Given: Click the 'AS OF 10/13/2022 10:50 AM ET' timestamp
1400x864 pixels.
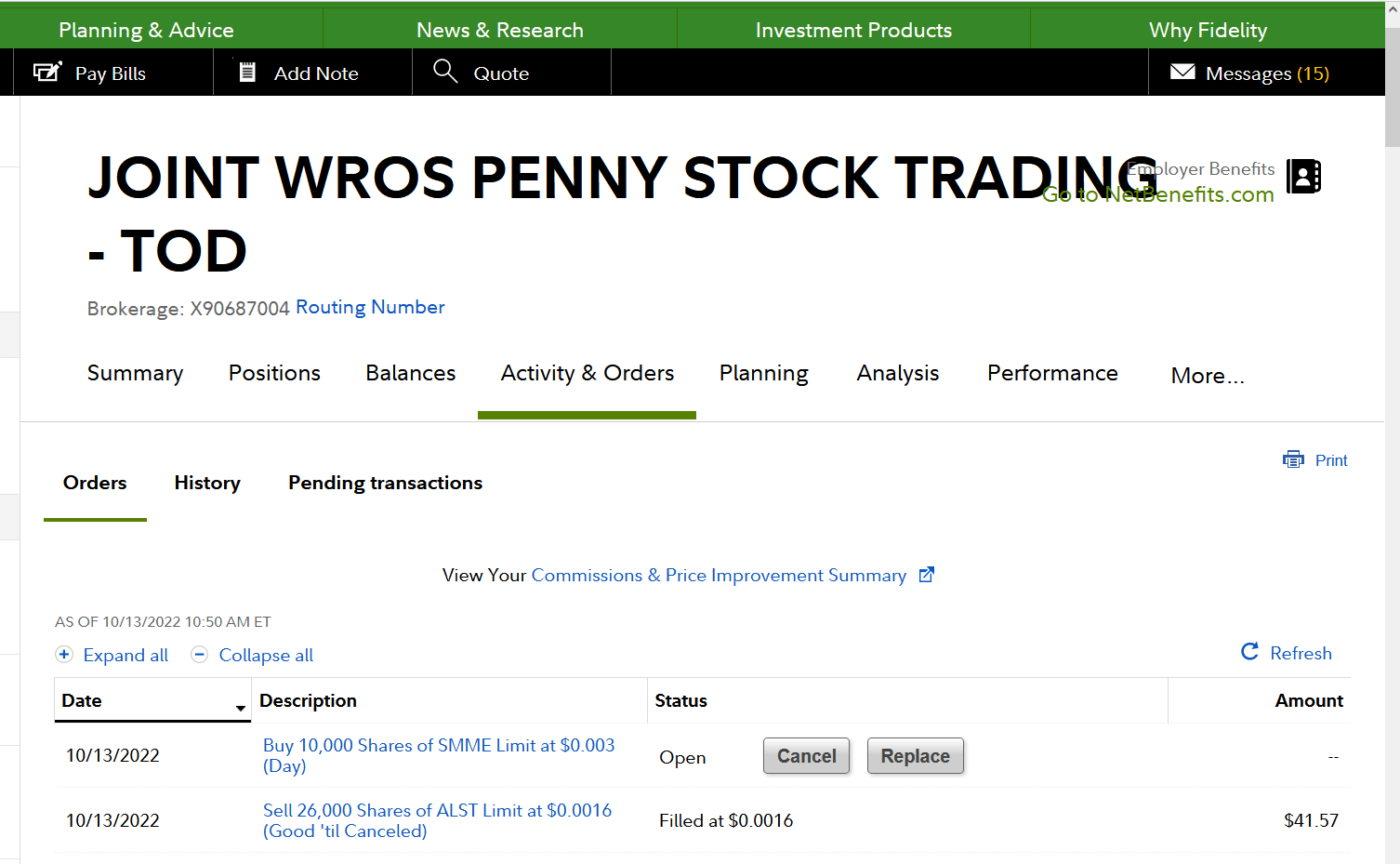Looking at the screenshot, I should [x=163, y=621].
